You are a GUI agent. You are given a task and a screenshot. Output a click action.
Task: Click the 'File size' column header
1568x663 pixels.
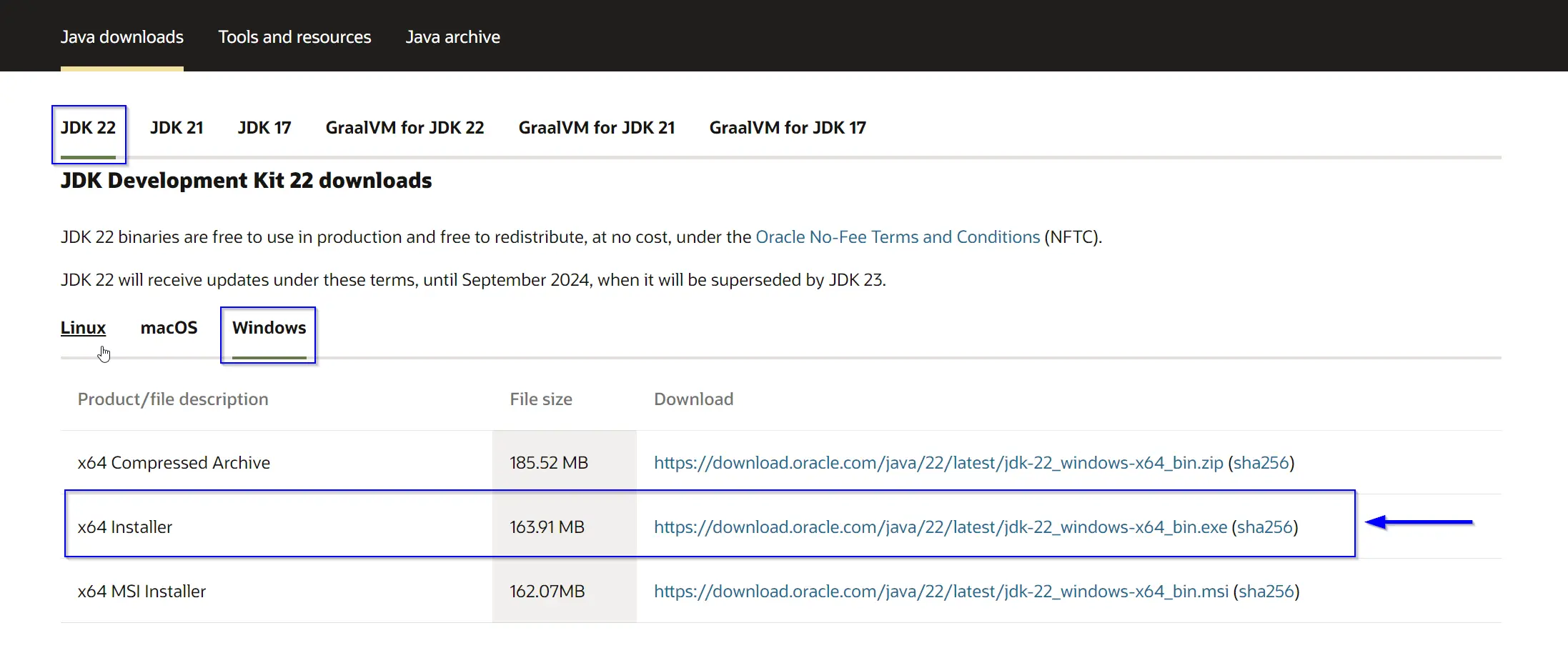[x=541, y=399]
